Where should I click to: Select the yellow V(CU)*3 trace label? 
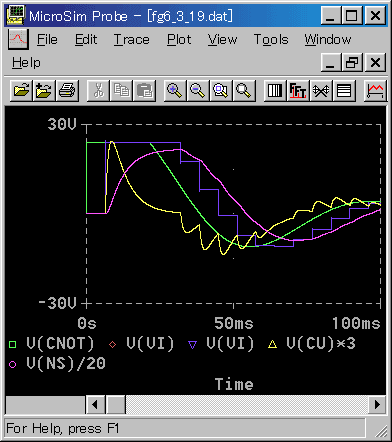(321, 344)
